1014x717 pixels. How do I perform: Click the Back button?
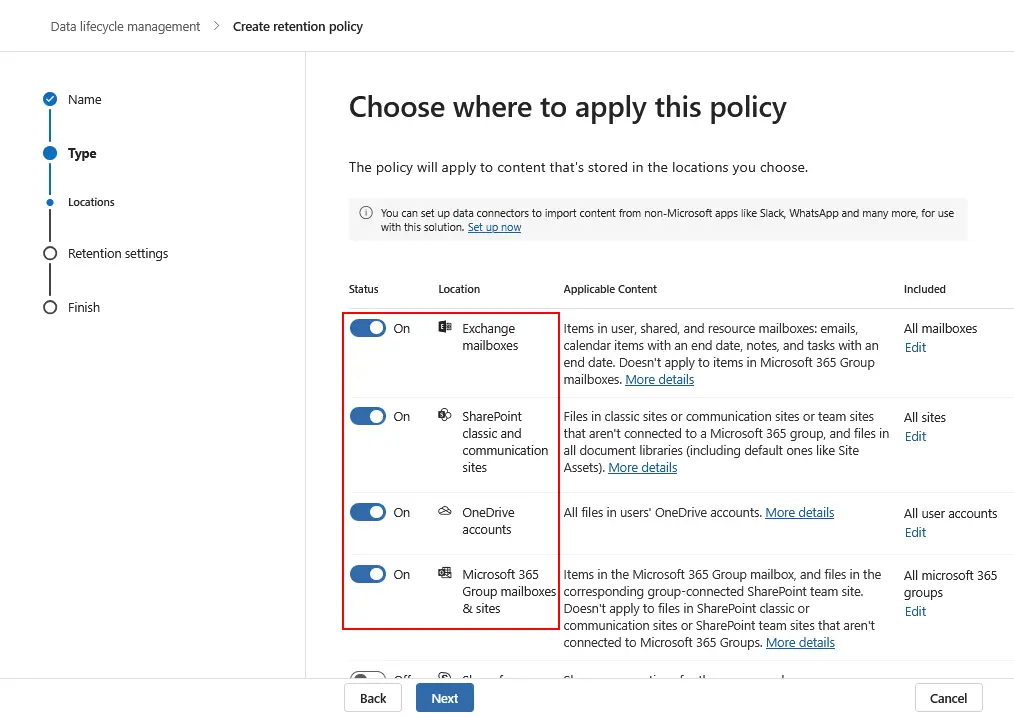click(372, 697)
